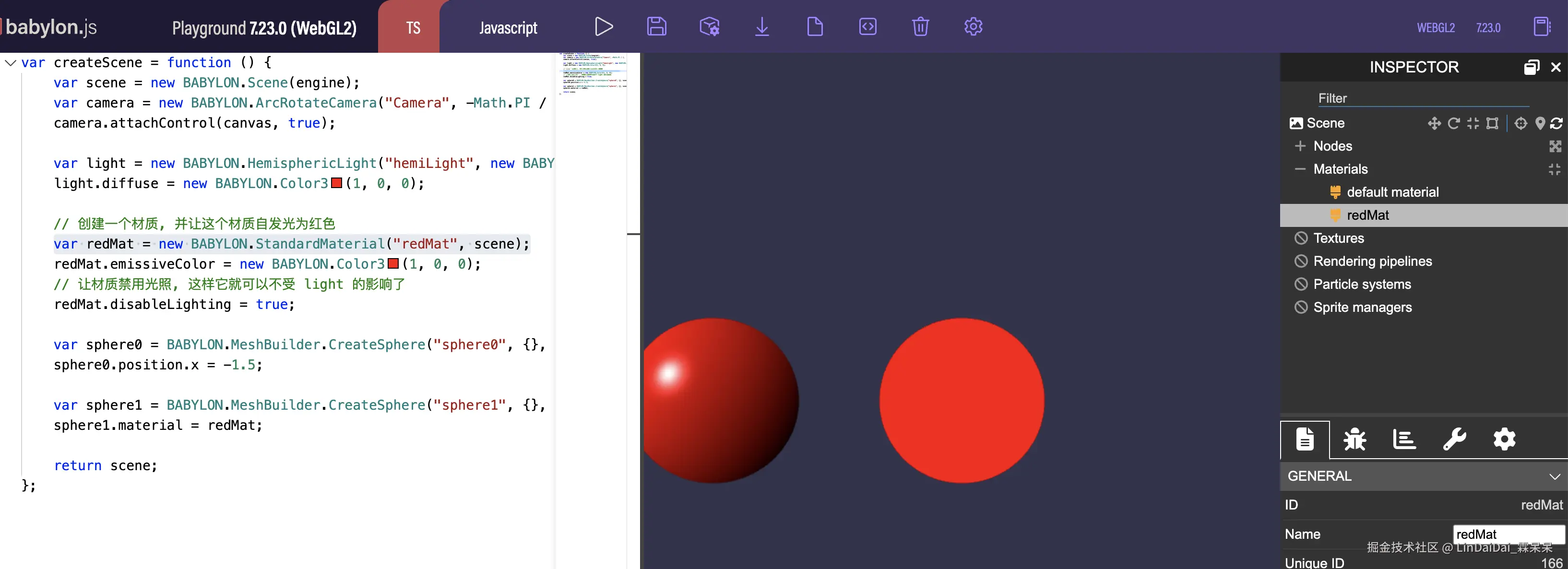Run the playground scene
1568x569 pixels.
coord(603,27)
